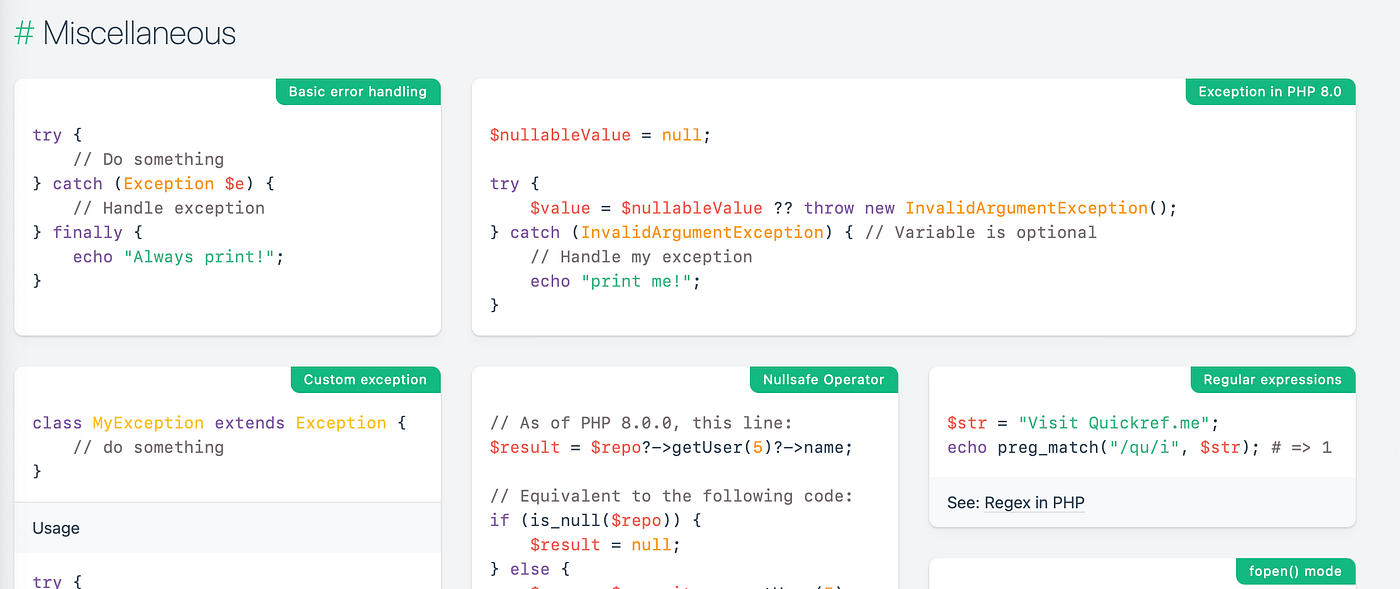Click the Nullsafe Operator card label
The image size is (1400, 589).
[x=824, y=379]
